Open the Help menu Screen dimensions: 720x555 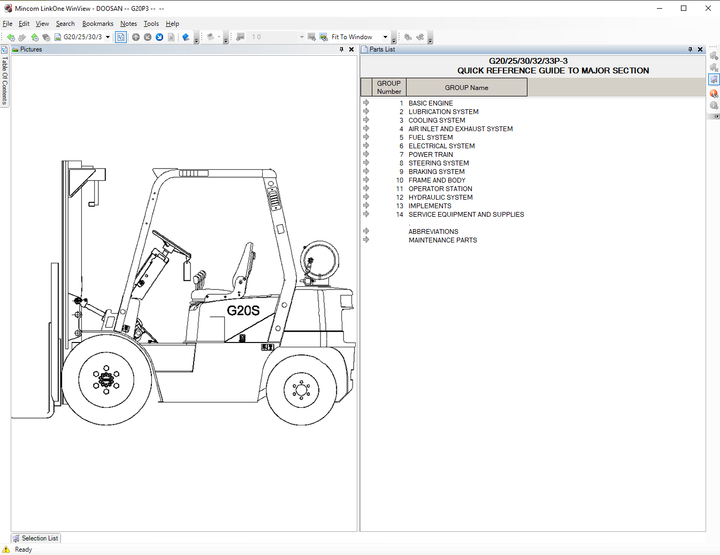coord(172,23)
